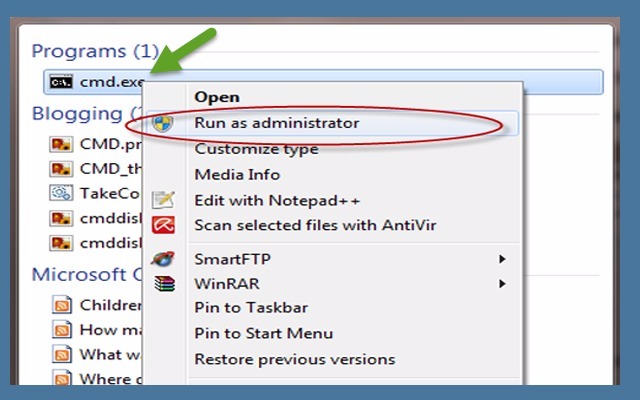Click the Children feed result icon
The image size is (640, 400).
(62, 304)
